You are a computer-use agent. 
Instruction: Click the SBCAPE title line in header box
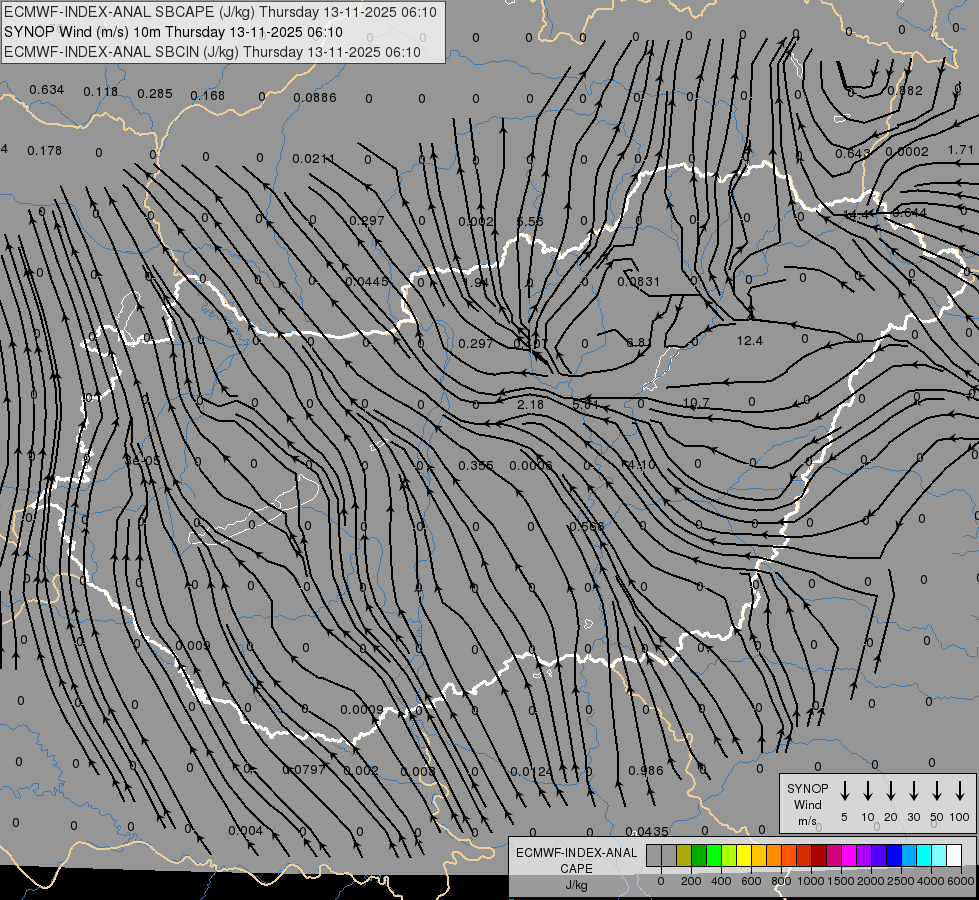pos(220,12)
